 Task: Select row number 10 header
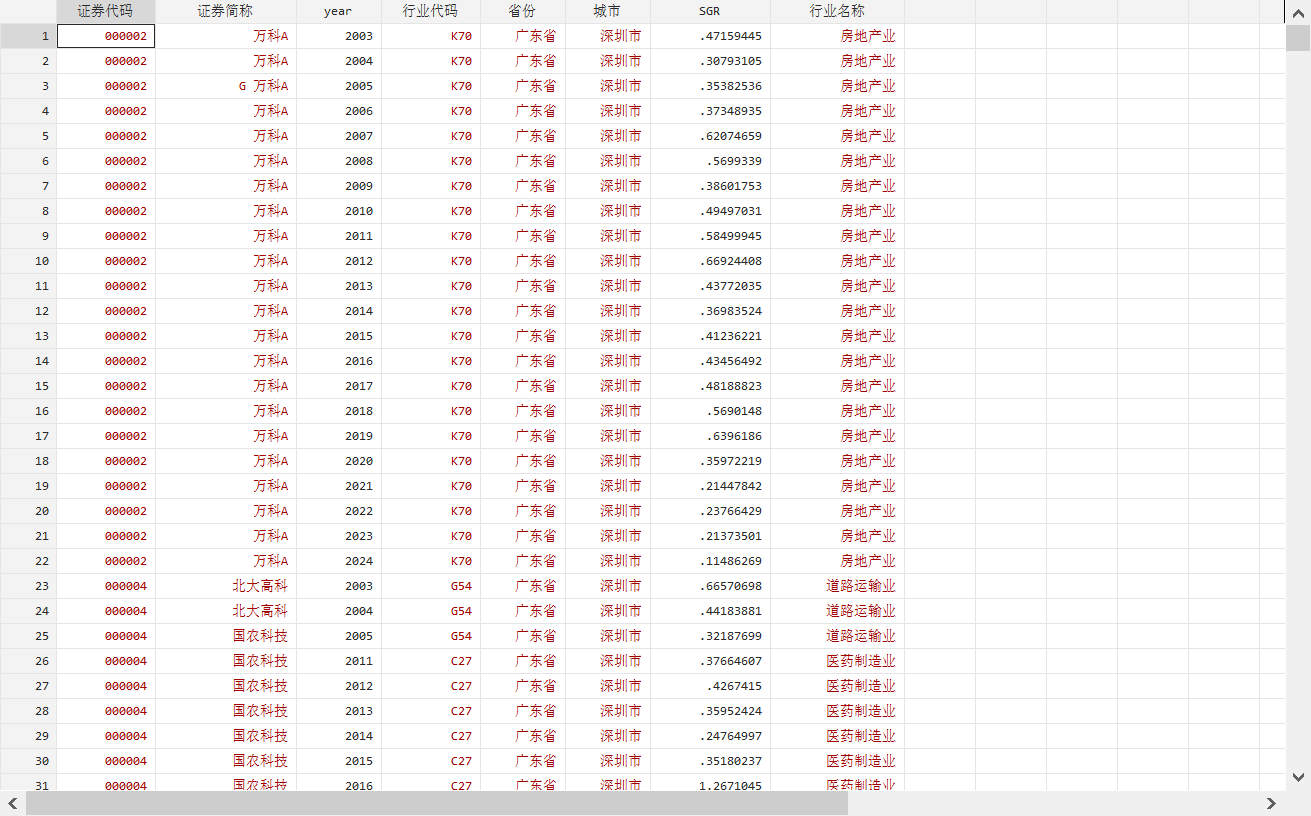pos(28,261)
